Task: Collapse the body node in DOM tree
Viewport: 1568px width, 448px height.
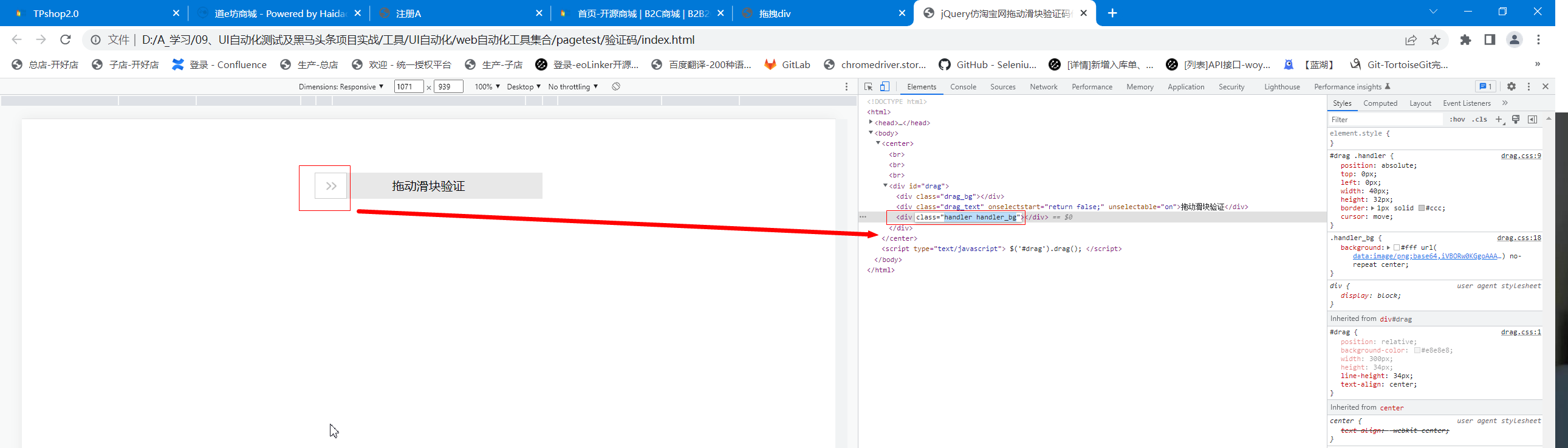Action: coord(871,133)
